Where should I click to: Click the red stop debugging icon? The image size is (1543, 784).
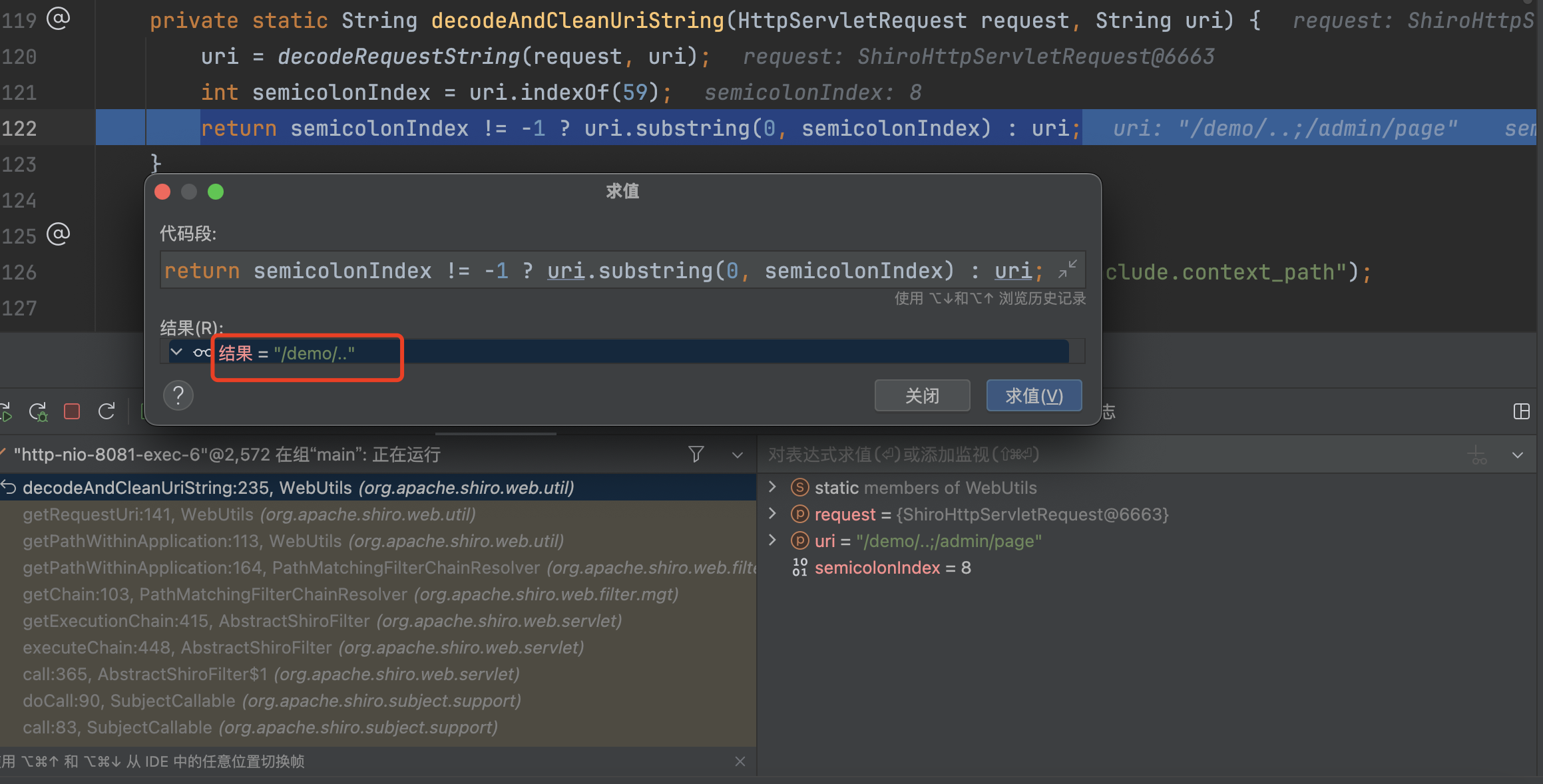click(72, 412)
